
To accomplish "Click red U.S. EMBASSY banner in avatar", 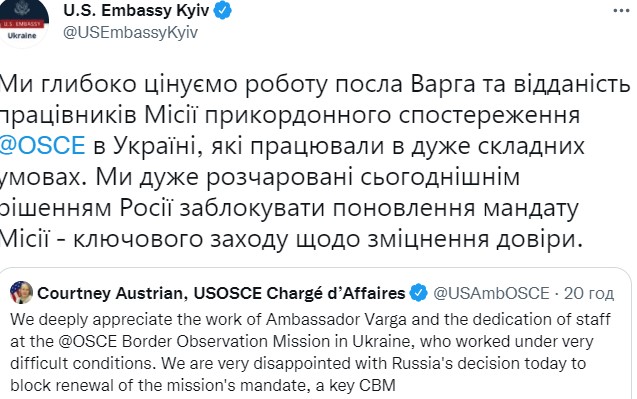I will click(x=21, y=24).
